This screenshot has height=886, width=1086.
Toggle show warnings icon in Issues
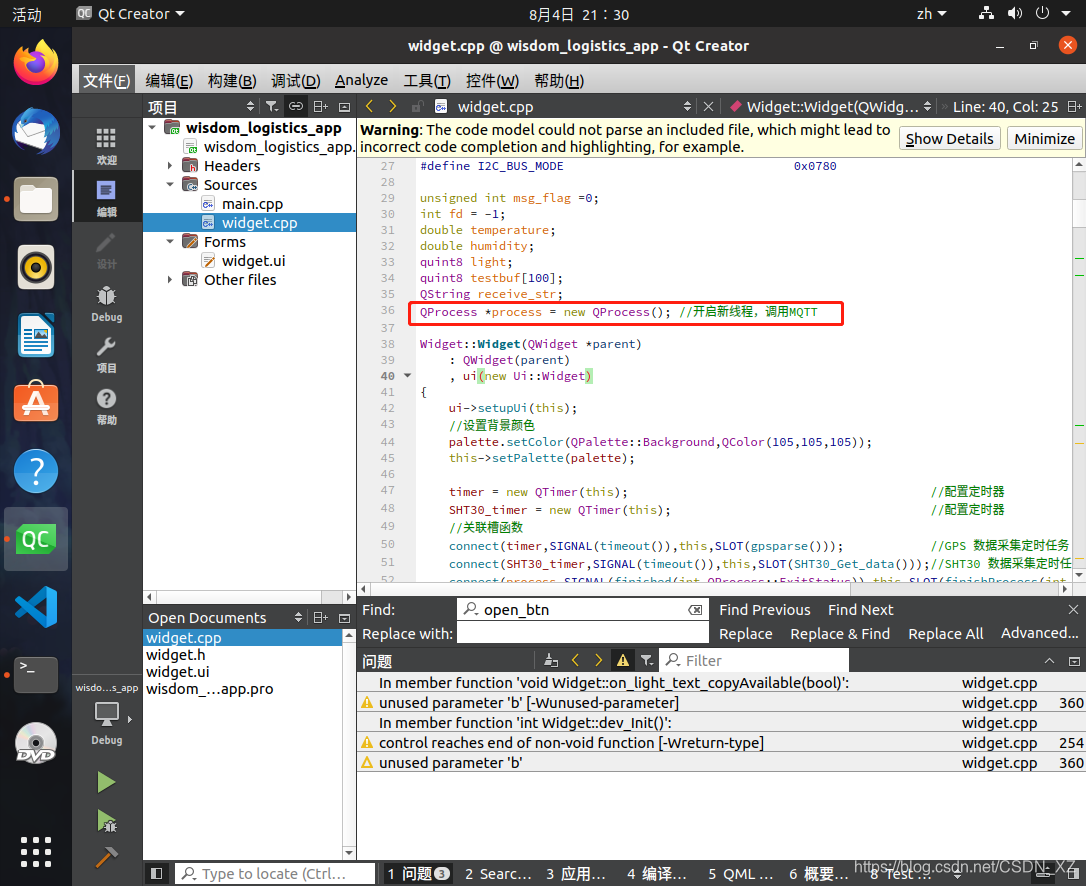[623, 660]
